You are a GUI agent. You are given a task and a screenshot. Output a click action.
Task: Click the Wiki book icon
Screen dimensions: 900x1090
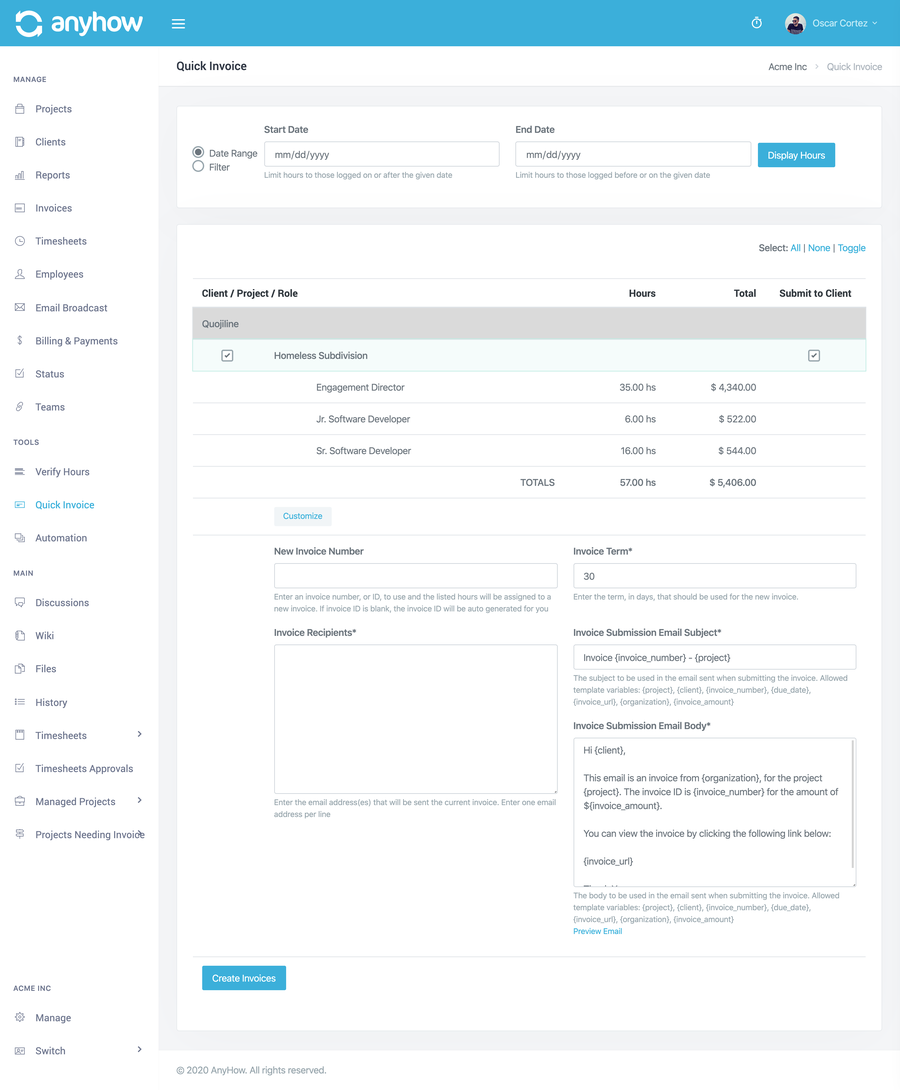click(19, 635)
